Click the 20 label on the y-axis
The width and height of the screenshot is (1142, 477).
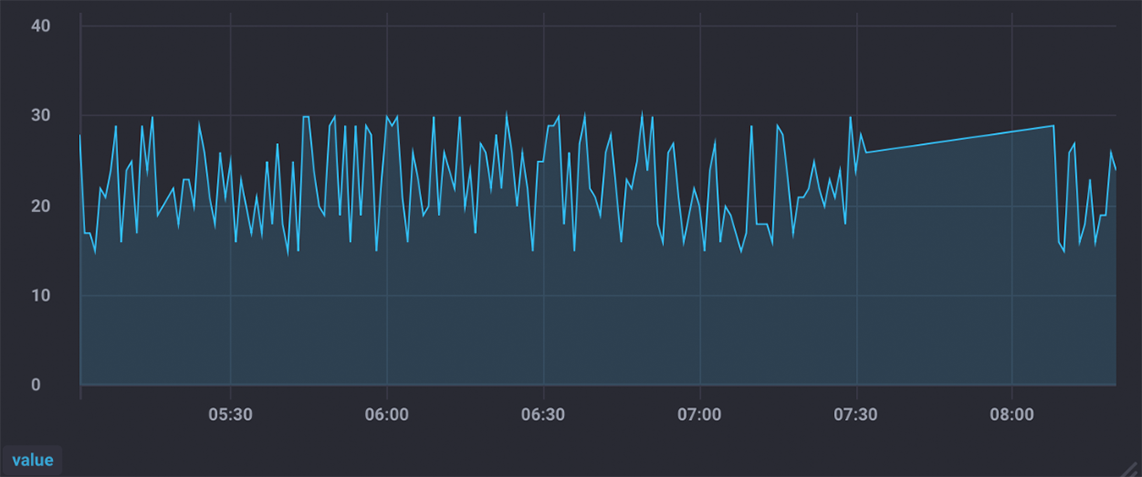[42, 206]
